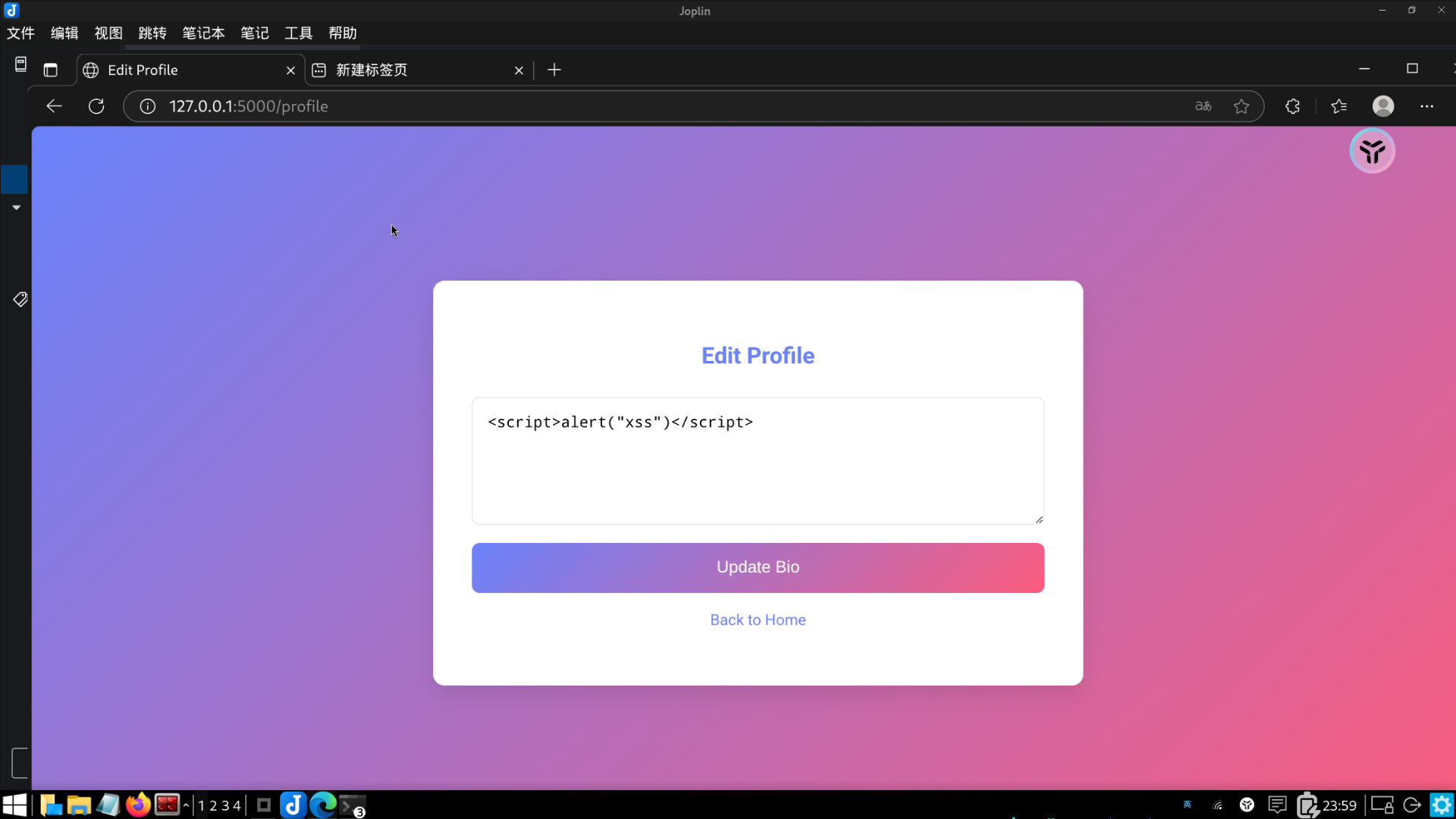
Task: Click the site information icon
Action: click(148, 106)
